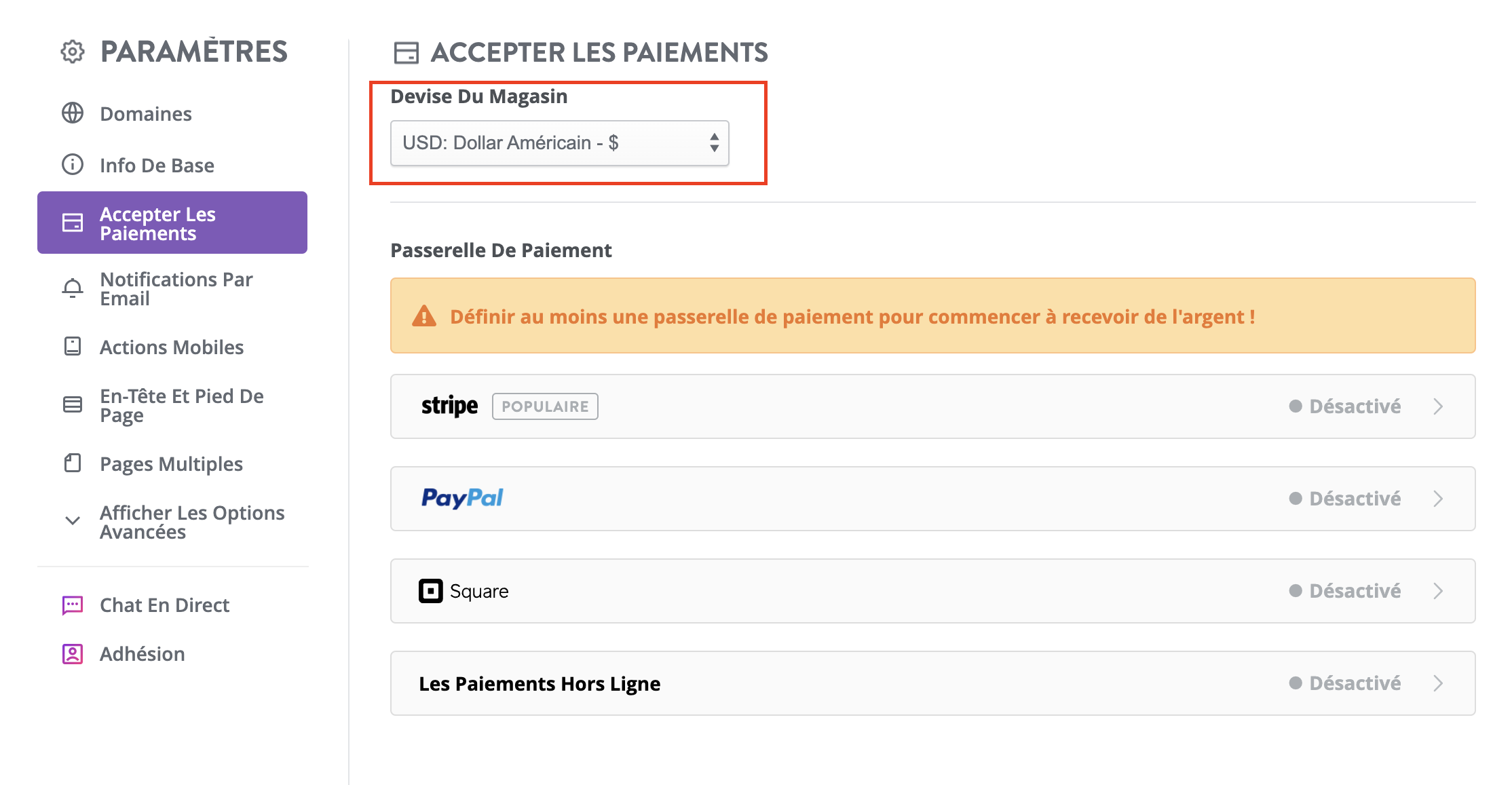Open the Devise Du Magasin currency dropdown
1512x785 pixels.
pyautogui.click(x=560, y=143)
